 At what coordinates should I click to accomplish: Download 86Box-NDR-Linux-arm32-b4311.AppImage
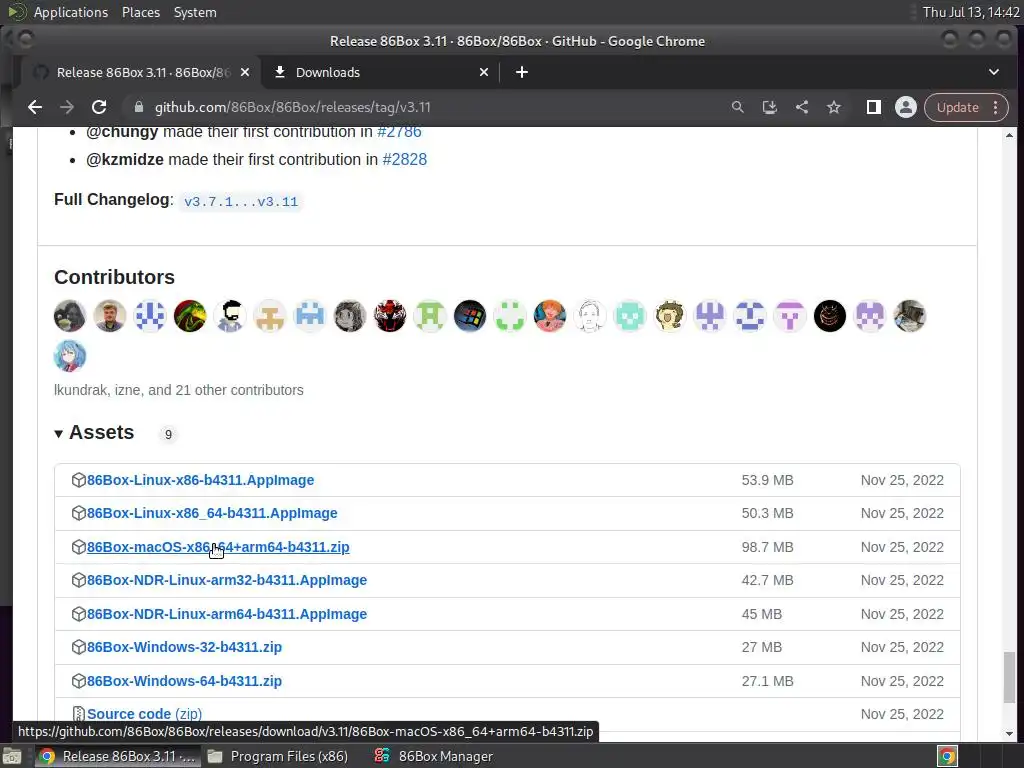(x=227, y=581)
